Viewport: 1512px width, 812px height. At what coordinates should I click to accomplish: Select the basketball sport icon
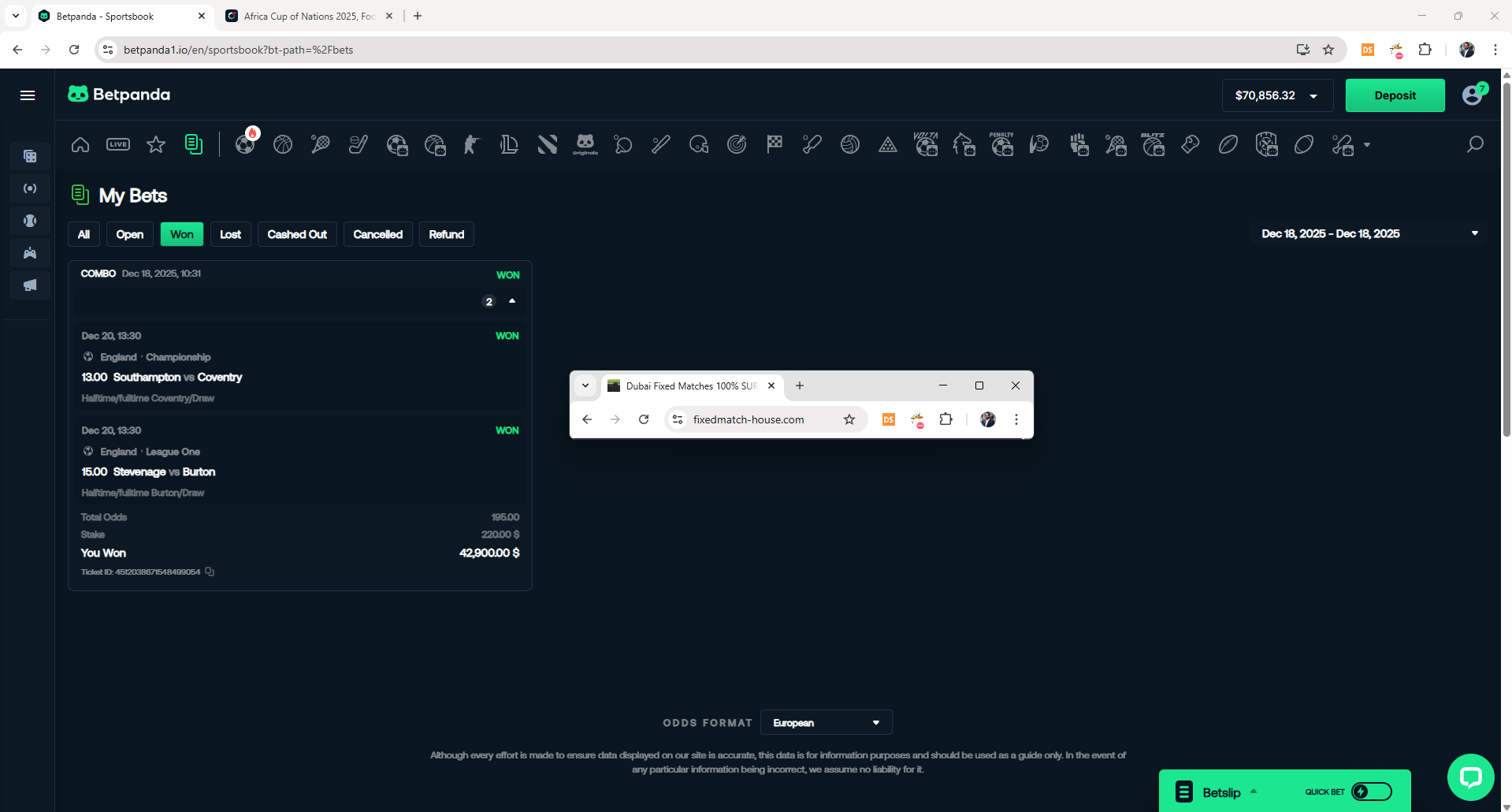[x=283, y=144]
